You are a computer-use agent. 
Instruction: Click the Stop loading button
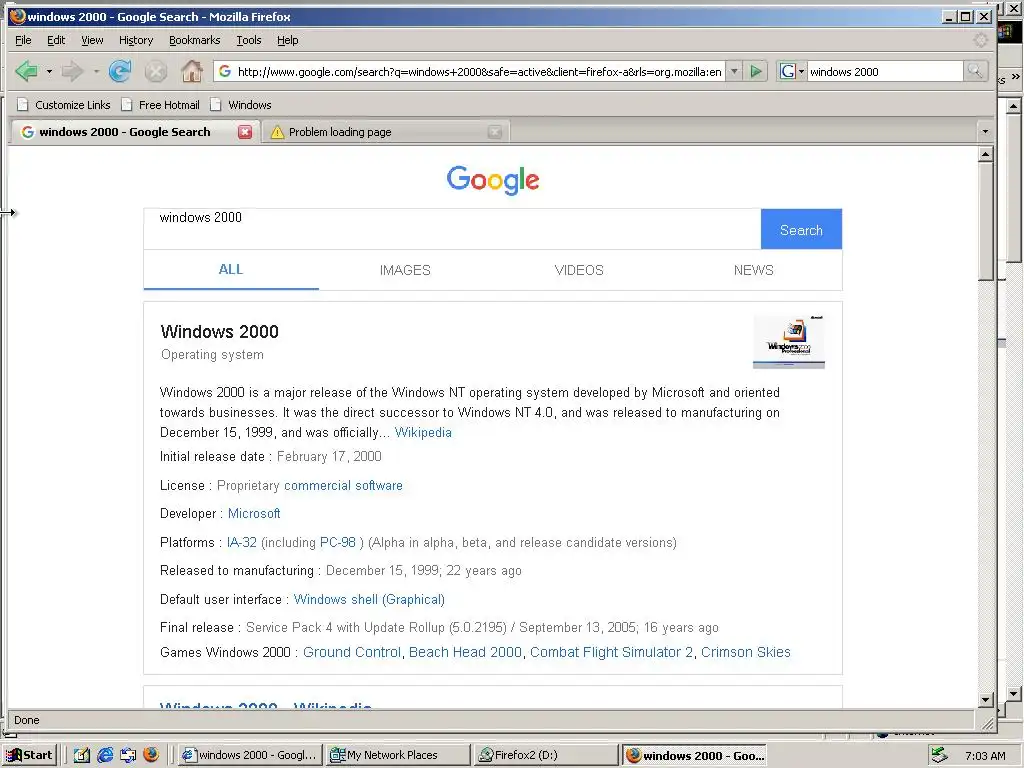click(155, 71)
